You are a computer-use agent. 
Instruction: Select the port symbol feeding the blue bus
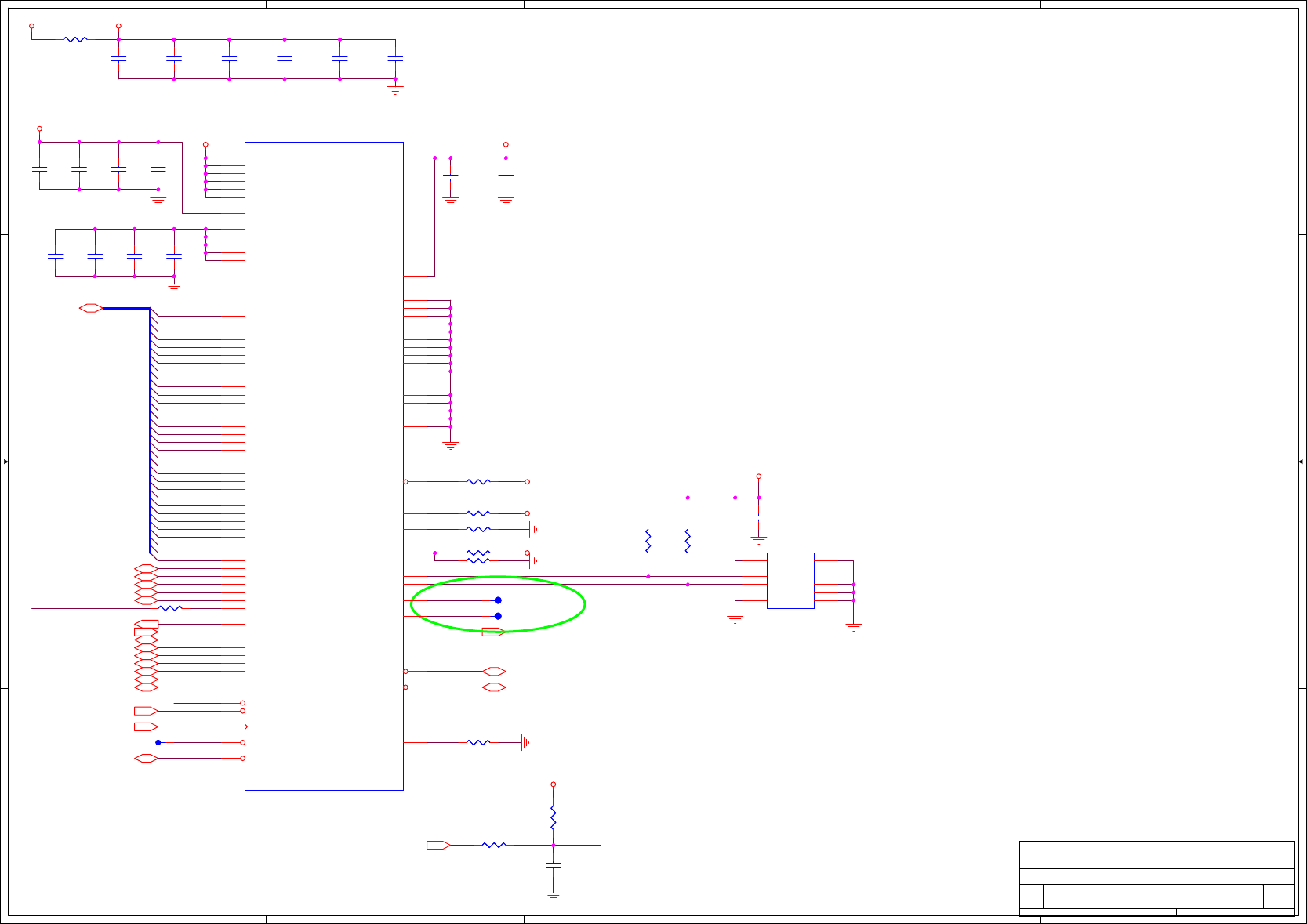[91, 308]
